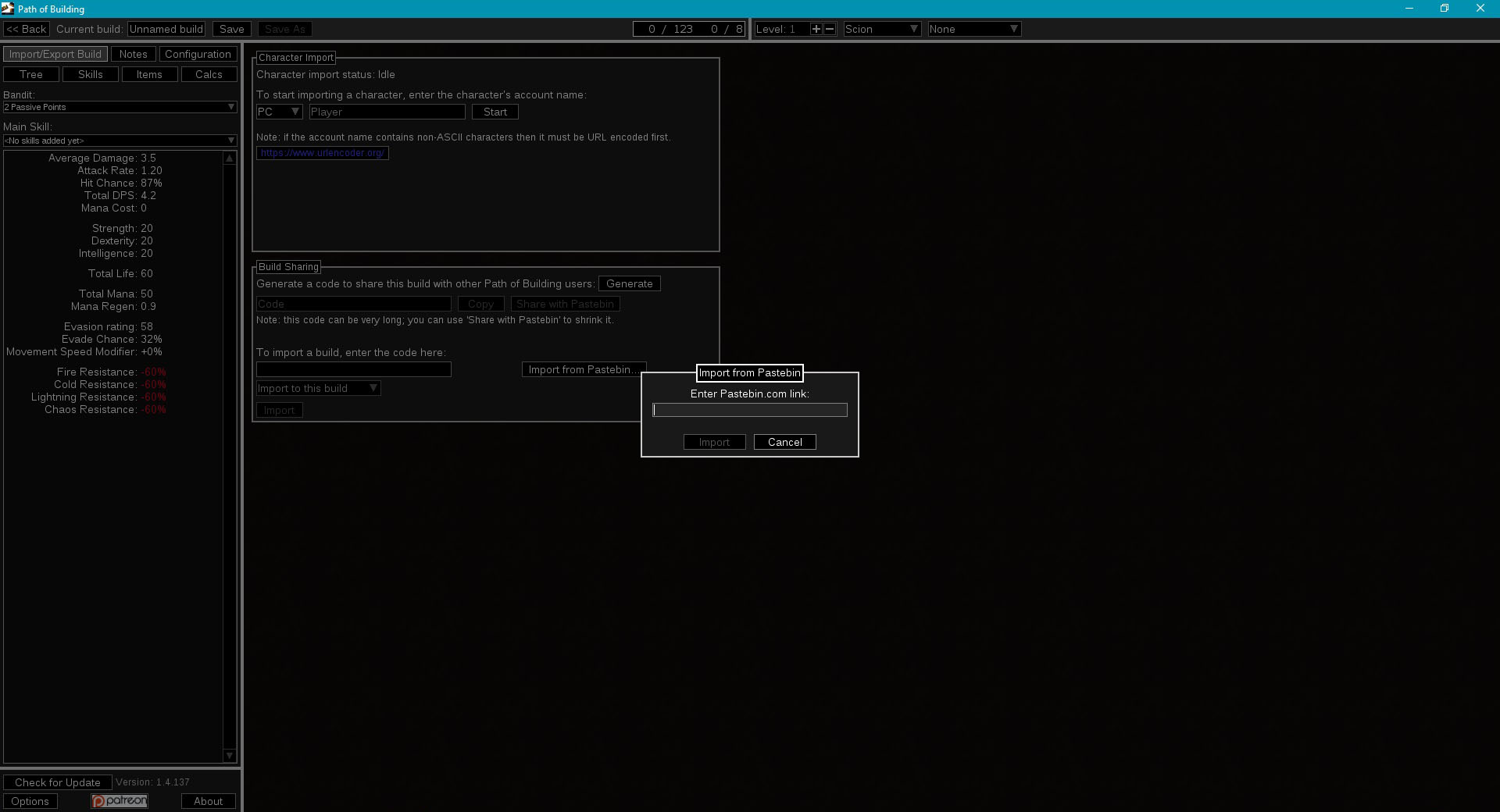This screenshot has width=1500, height=812.
Task: Open the Configuration tab
Action: click(198, 54)
